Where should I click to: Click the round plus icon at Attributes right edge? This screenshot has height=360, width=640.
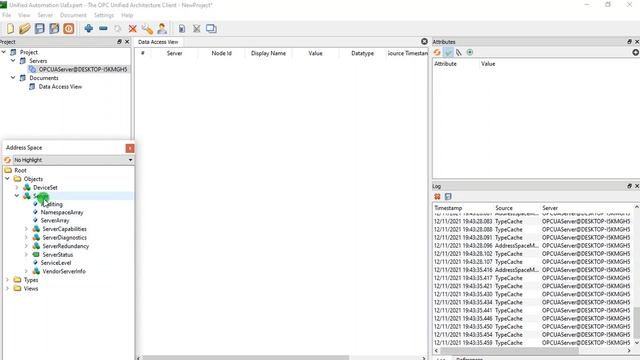[x=636, y=52]
